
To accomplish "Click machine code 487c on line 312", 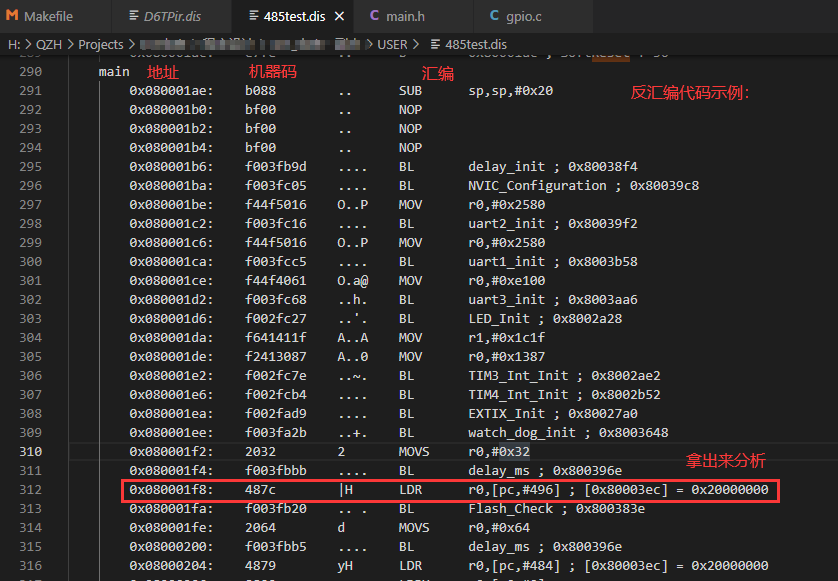I will click(x=260, y=490).
